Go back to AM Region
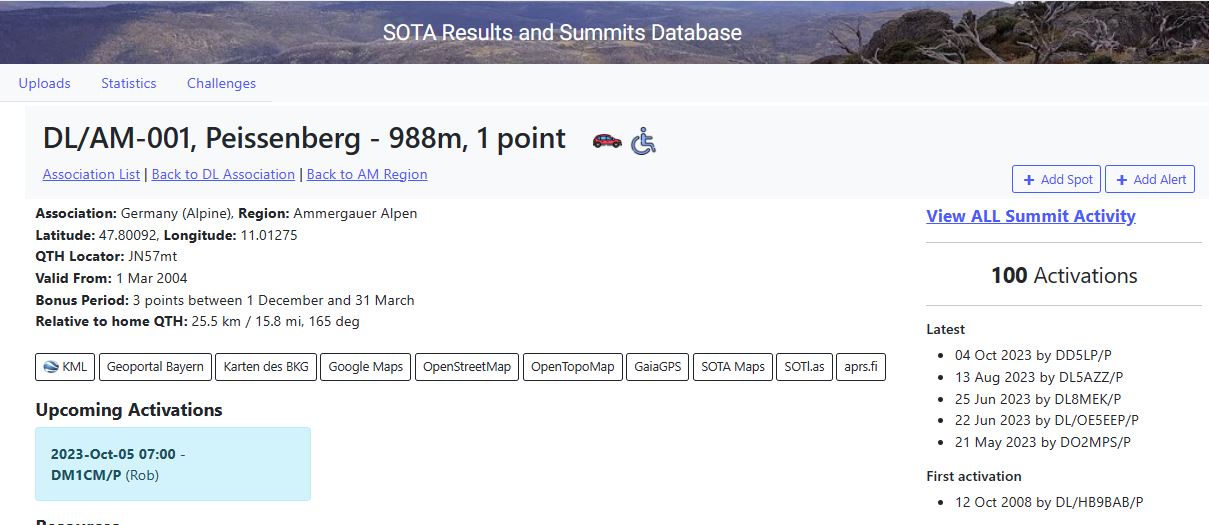Image resolution: width=1209 pixels, height=525 pixels. pos(367,174)
